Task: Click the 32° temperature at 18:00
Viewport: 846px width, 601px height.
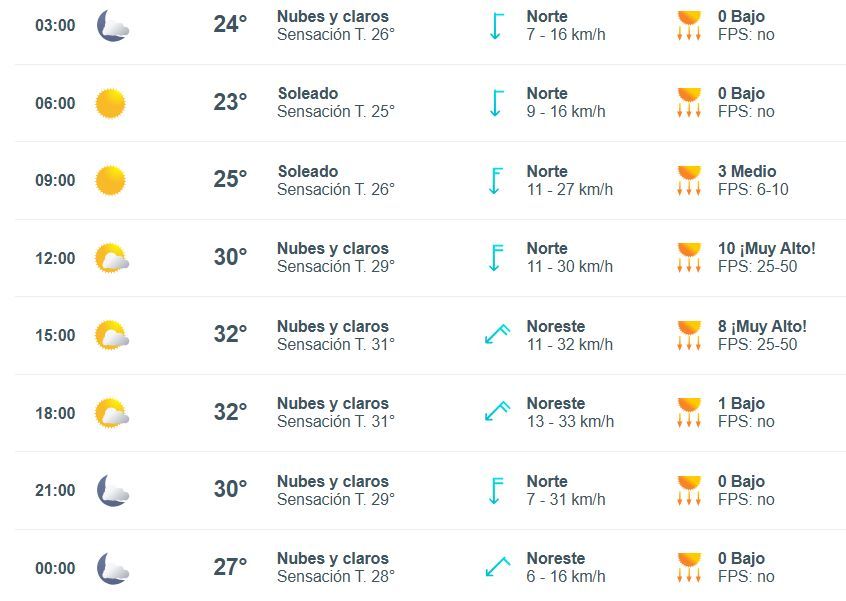Action: point(230,412)
